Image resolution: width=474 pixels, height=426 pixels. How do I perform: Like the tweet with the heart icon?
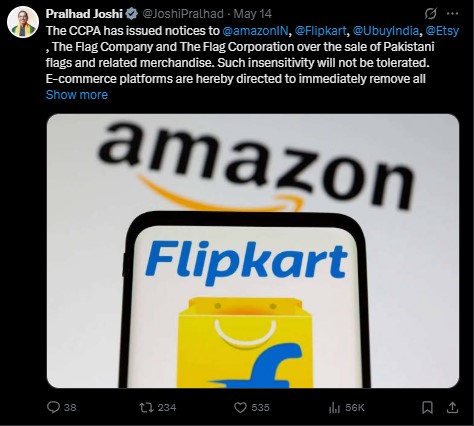[x=240, y=408]
